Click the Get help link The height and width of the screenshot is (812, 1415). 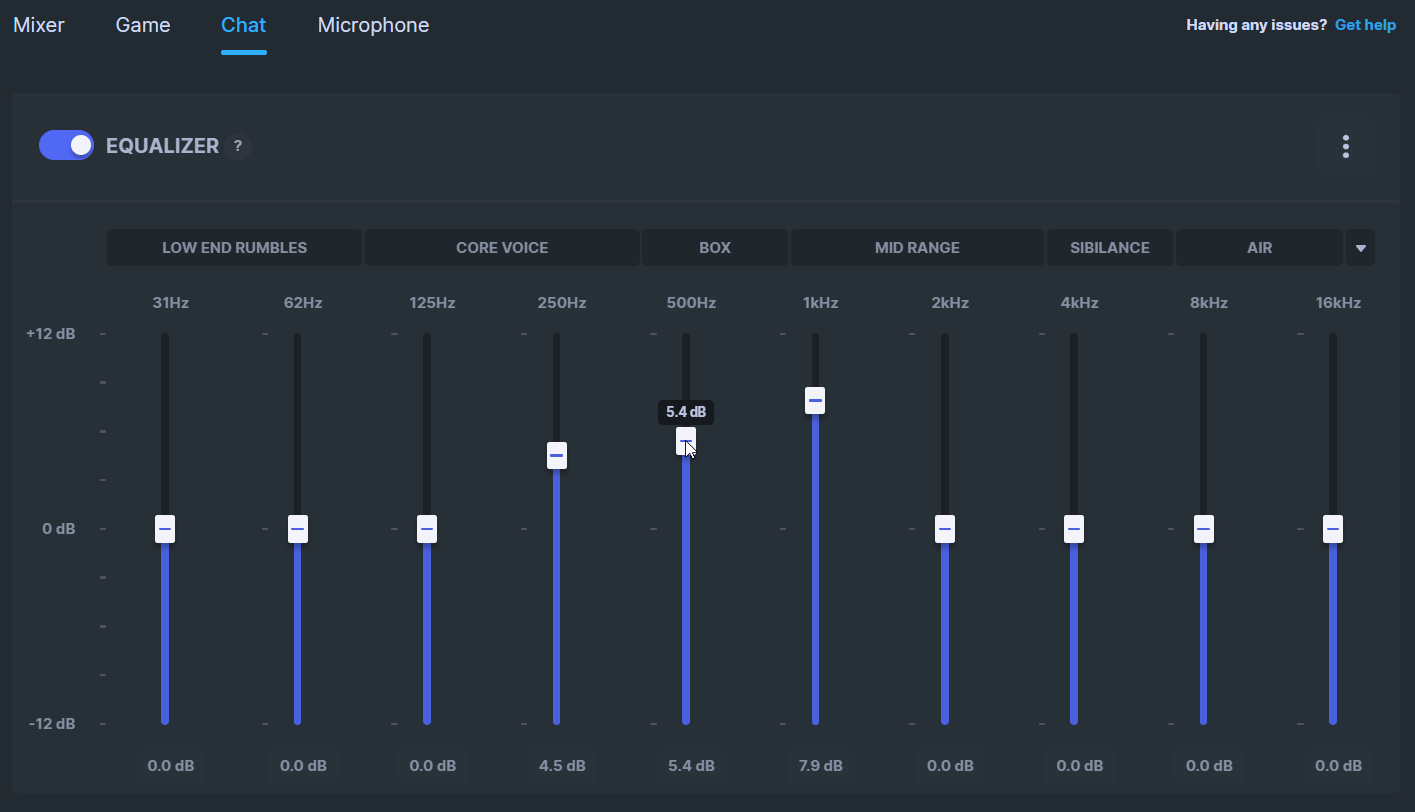point(1365,25)
